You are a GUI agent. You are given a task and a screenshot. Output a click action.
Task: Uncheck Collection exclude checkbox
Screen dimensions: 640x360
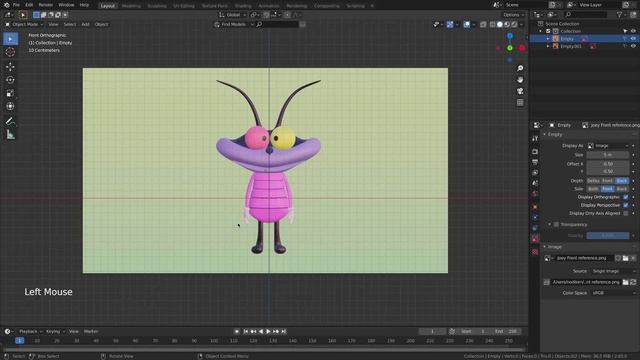pyautogui.click(x=548, y=31)
